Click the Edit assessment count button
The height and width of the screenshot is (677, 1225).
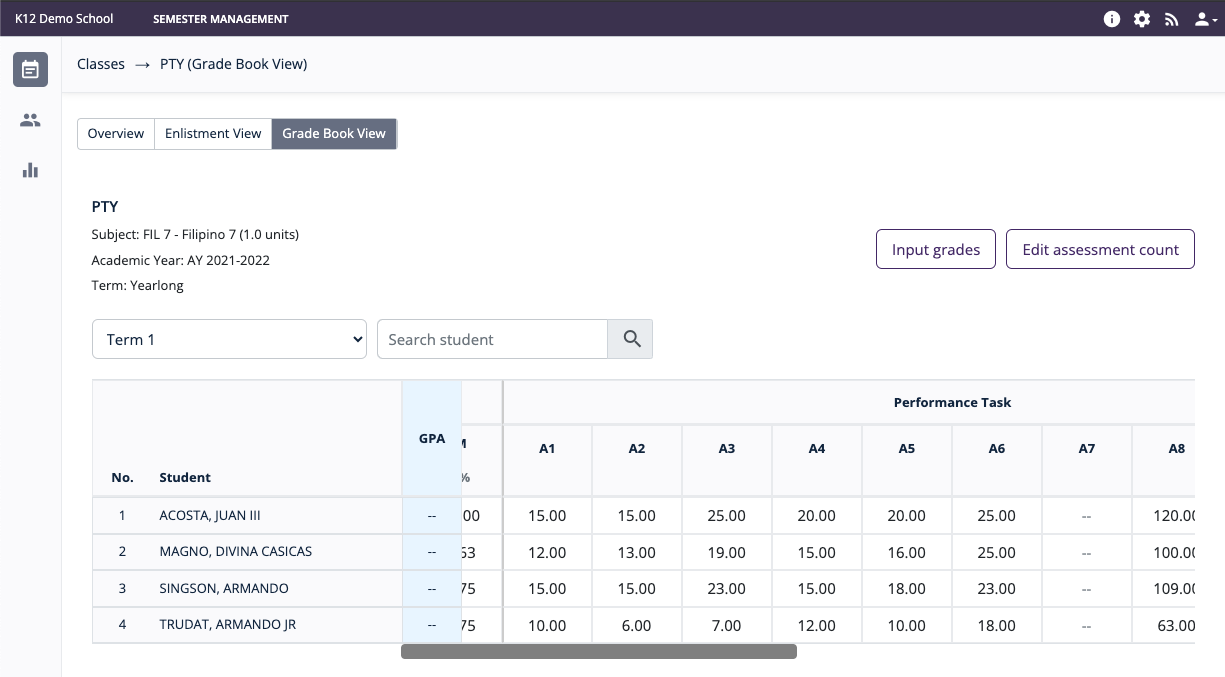(1100, 249)
